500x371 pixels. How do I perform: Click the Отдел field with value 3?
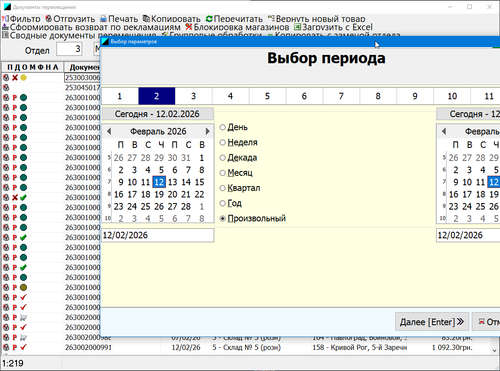[69, 49]
